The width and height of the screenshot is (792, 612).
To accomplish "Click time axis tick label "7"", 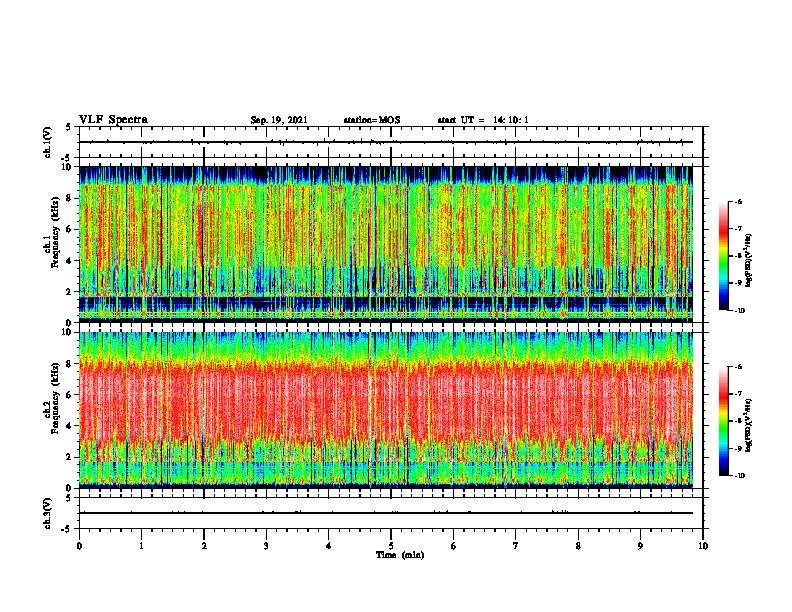I will 516,546.
